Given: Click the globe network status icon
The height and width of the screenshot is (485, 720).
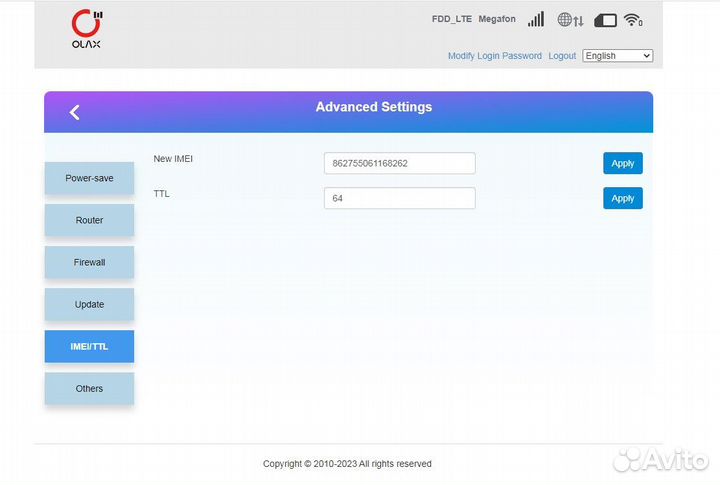Looking at the screenshot, I should pyautogui.click(x=570, y=20).
